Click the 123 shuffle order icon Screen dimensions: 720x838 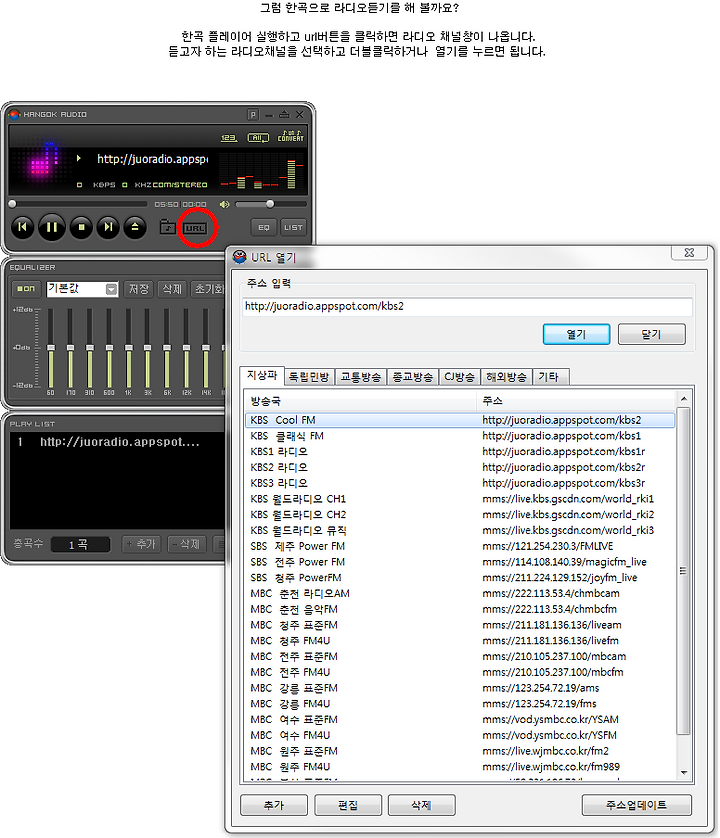pyautogui.click(x=229, y=138)
